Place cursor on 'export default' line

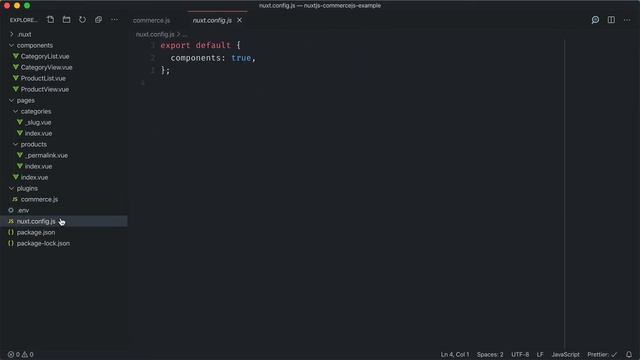tap(200, 45)
